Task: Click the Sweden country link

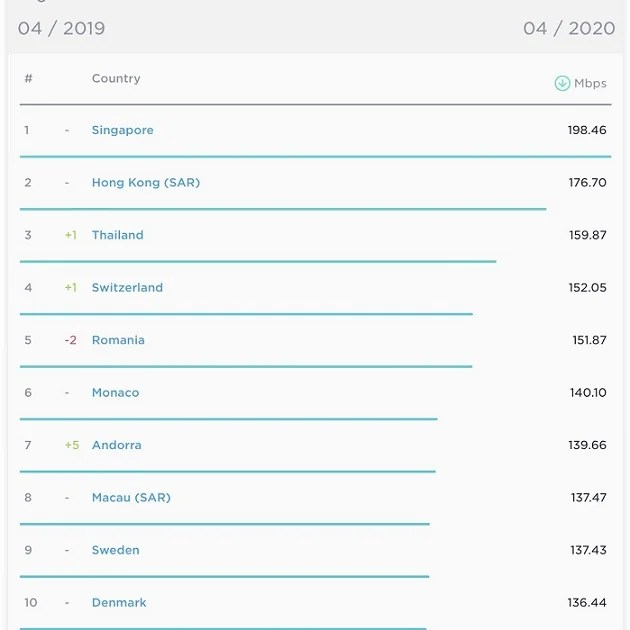Action: [x=115, y=550]
